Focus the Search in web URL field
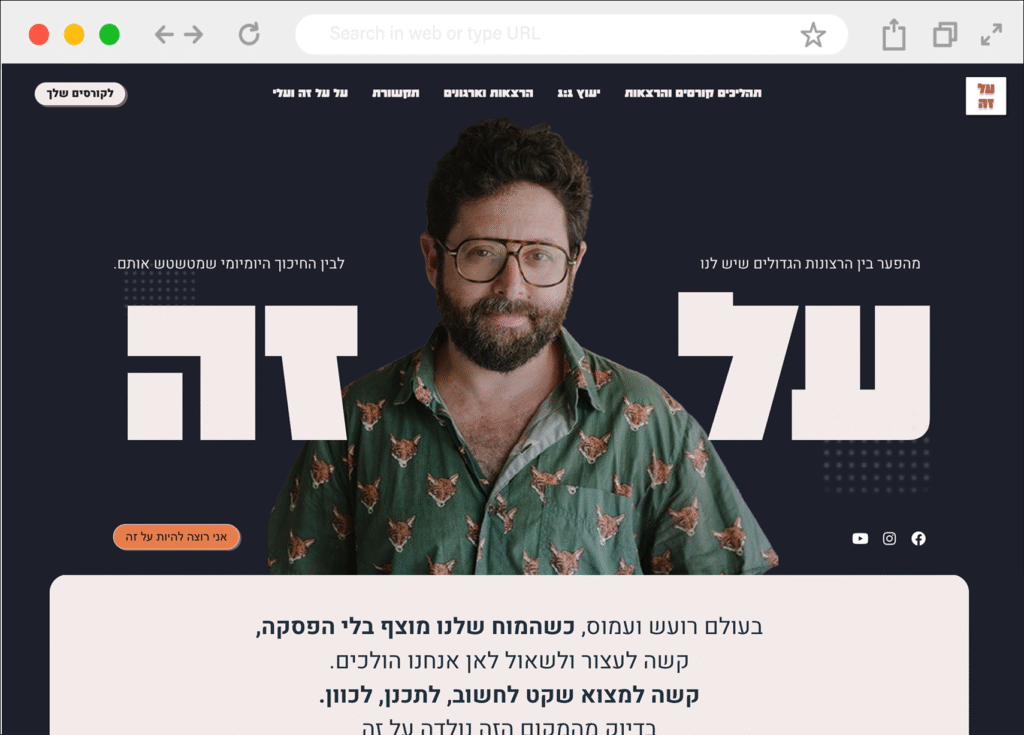This screenshot has height=735, width=1024. click(549, 34)
